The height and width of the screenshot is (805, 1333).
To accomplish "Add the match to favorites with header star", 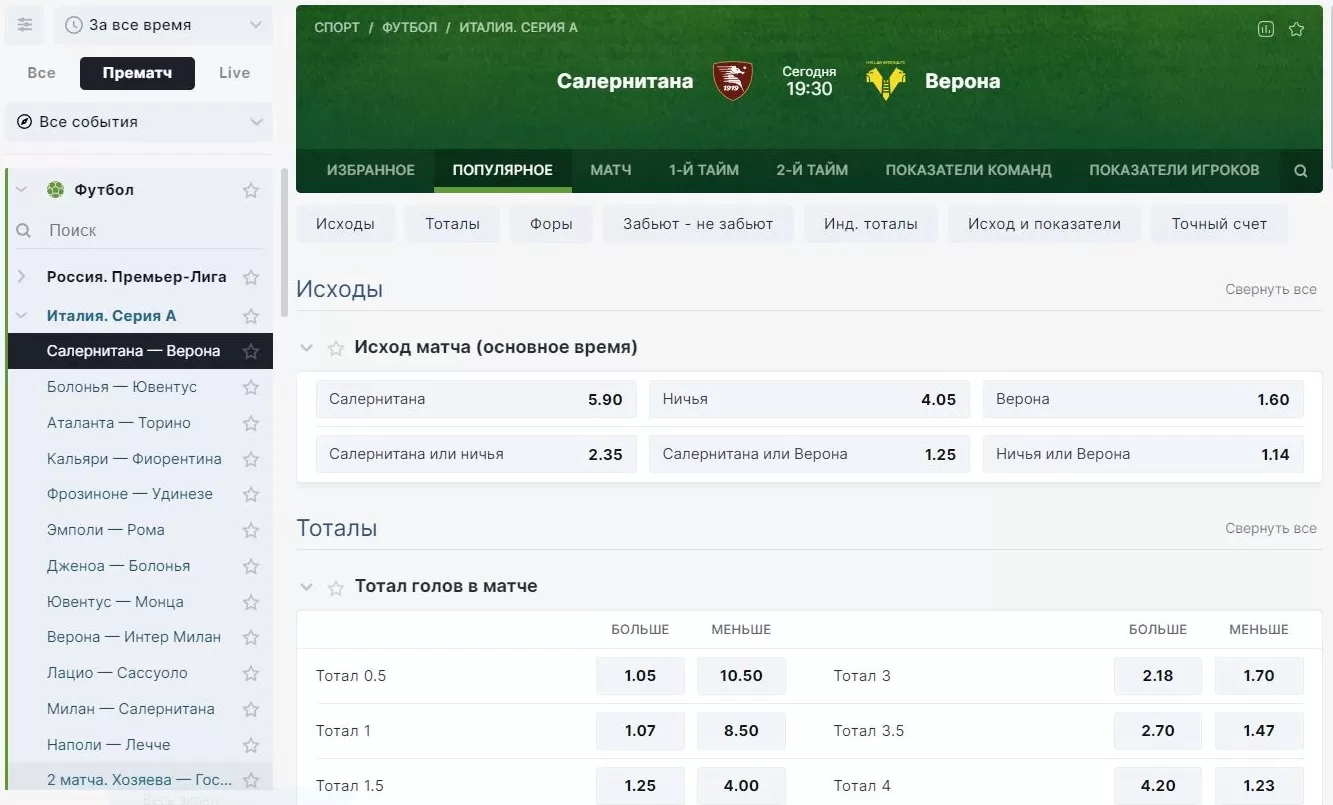I will pyautogui.click(x=1296, y=29).
